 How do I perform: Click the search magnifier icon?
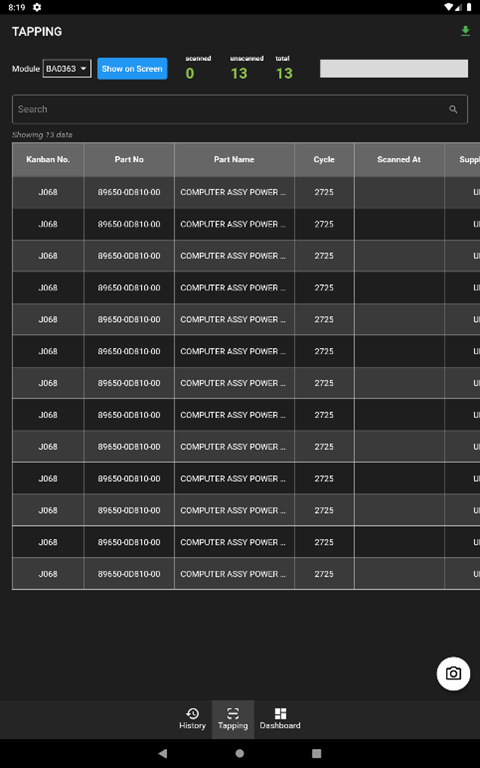pos(453,109)
